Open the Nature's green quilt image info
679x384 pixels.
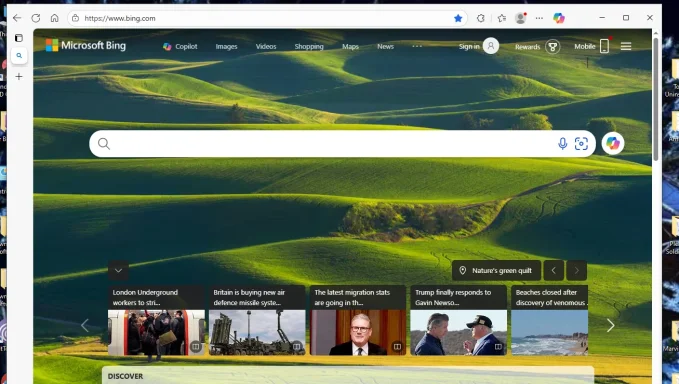point(496,271)
